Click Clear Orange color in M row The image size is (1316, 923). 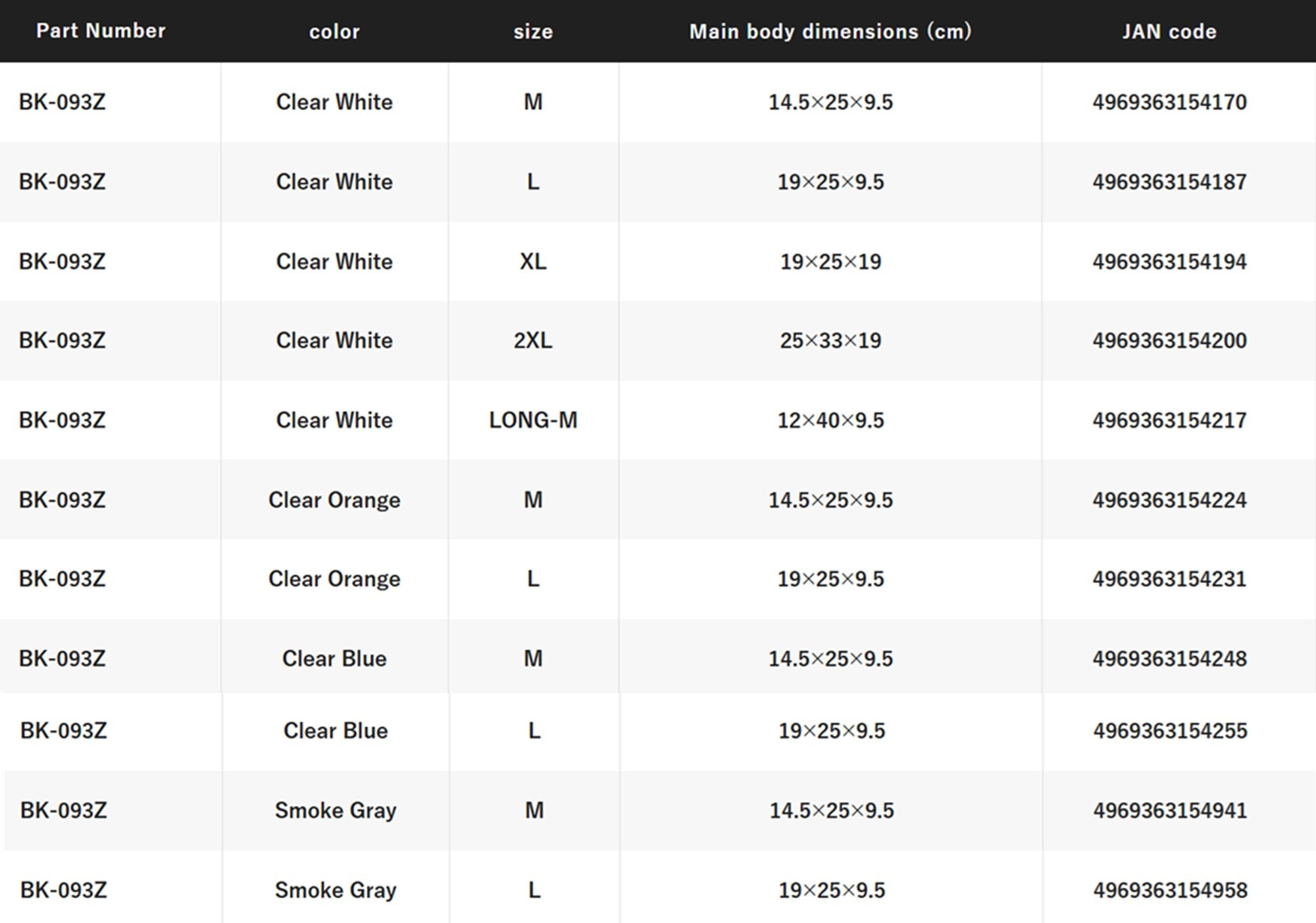(x=334, y=500)
